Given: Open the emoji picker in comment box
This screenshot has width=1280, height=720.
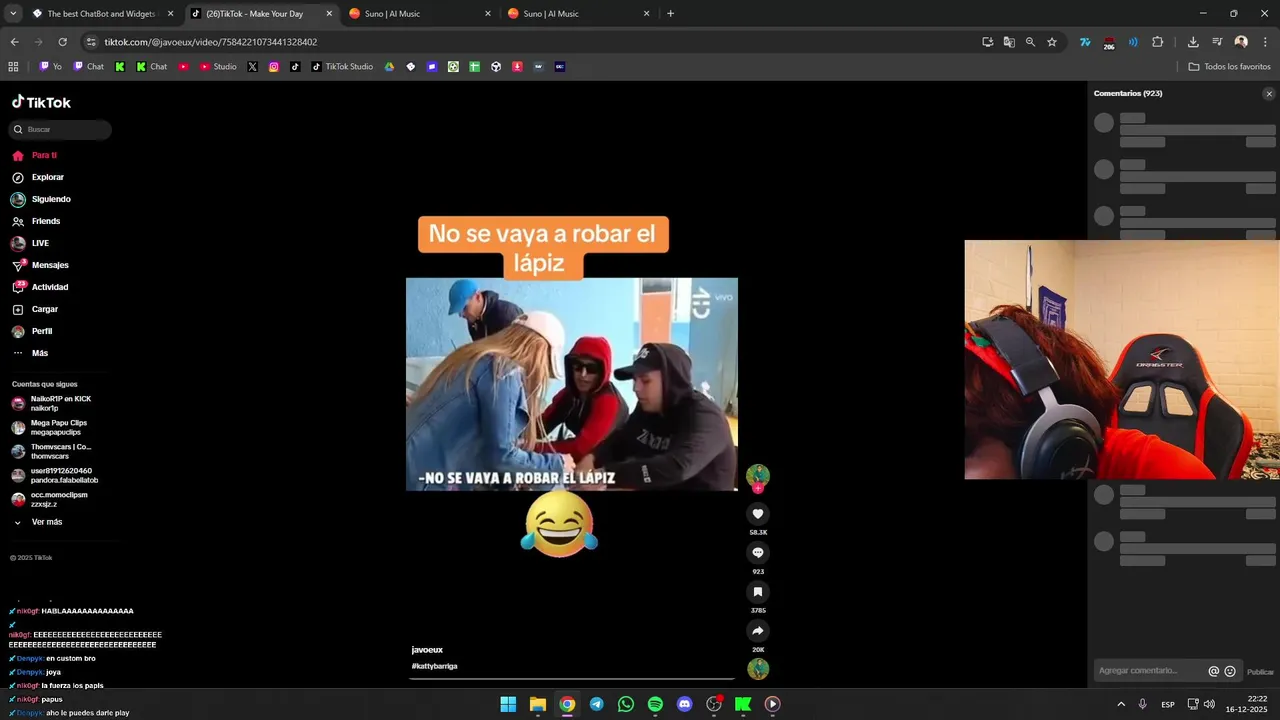Looking at the screenshot, I should (1230, 672).
